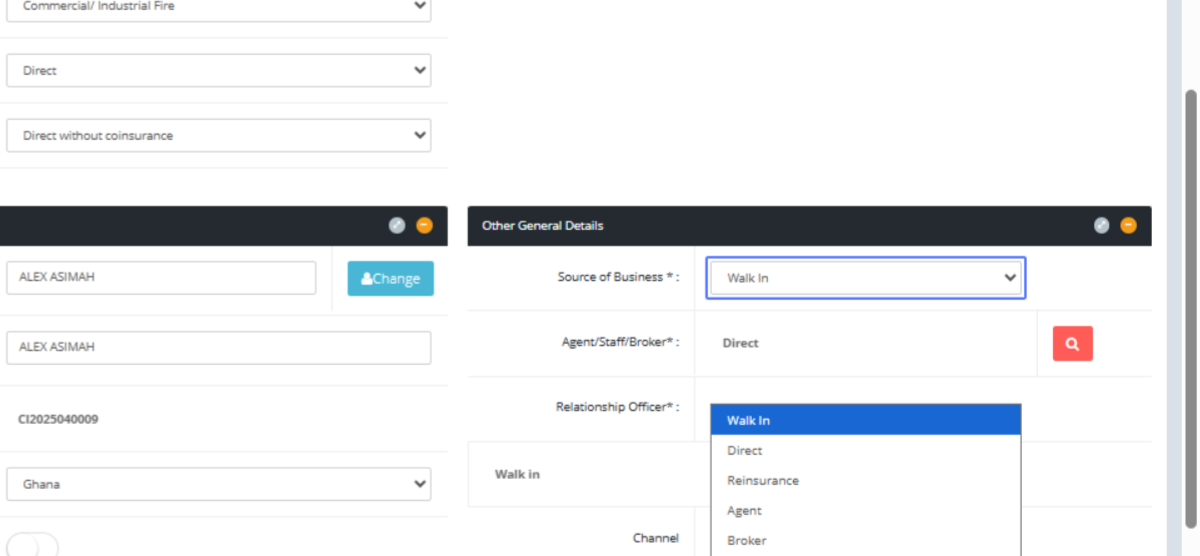Open the Ghana country dropdown
This screenshot has height=556, width=1200.
click(218, 484)
